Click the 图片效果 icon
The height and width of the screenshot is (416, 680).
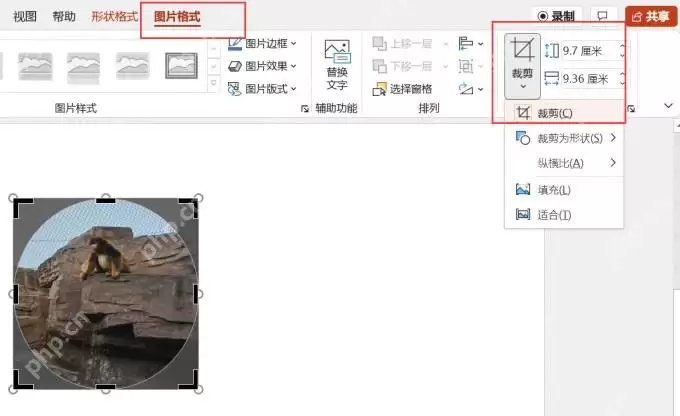[x=235, y=66]
